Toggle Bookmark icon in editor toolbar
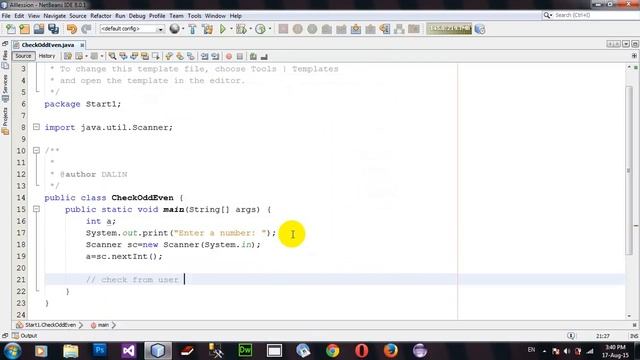The width and height of the screenshot is (640, 360). (191, 56)
